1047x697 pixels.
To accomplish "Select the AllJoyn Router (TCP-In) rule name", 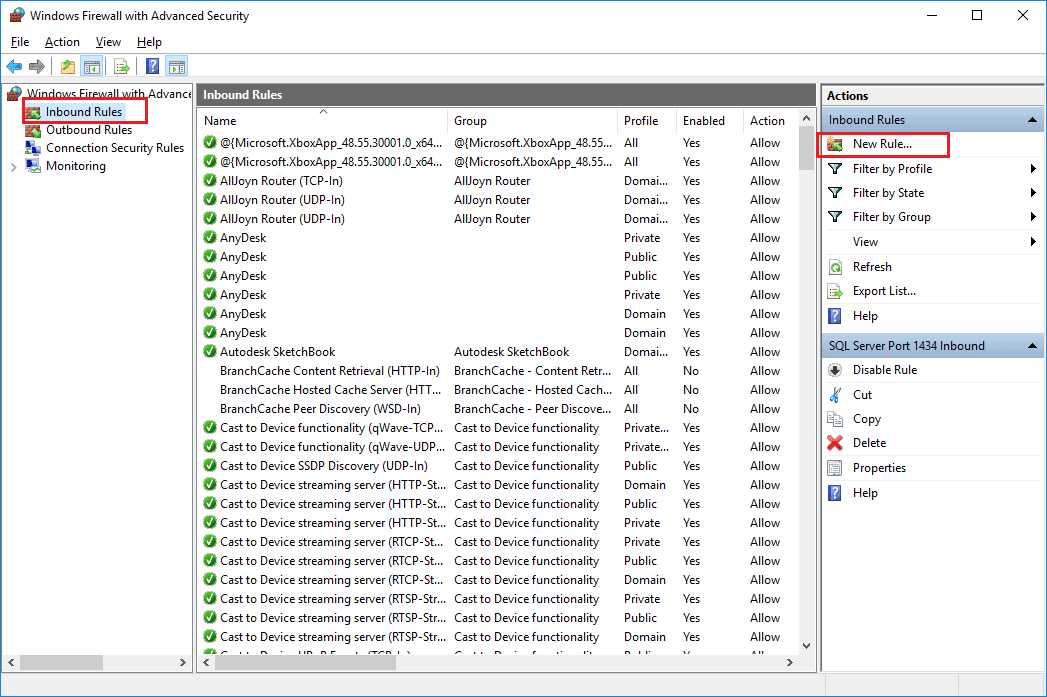I will 281,181.
